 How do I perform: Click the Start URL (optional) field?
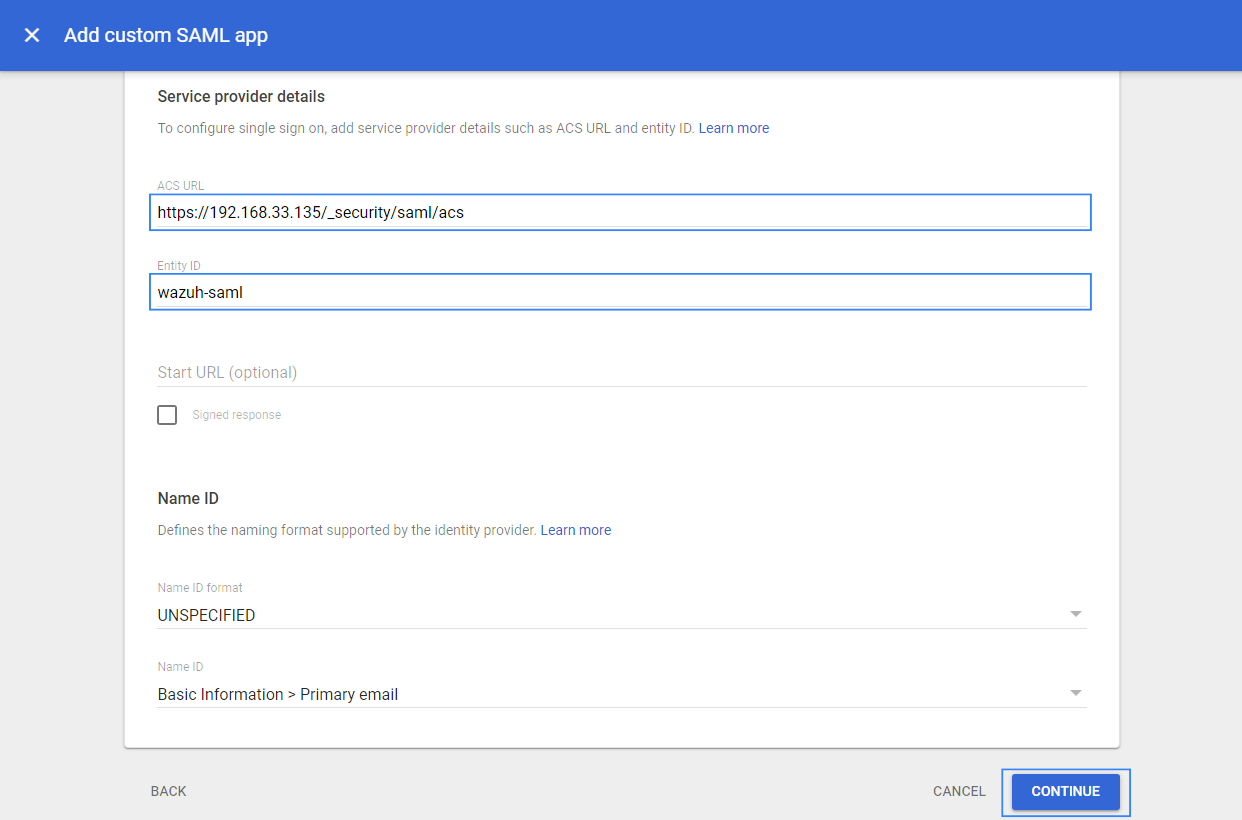point(622,372)
